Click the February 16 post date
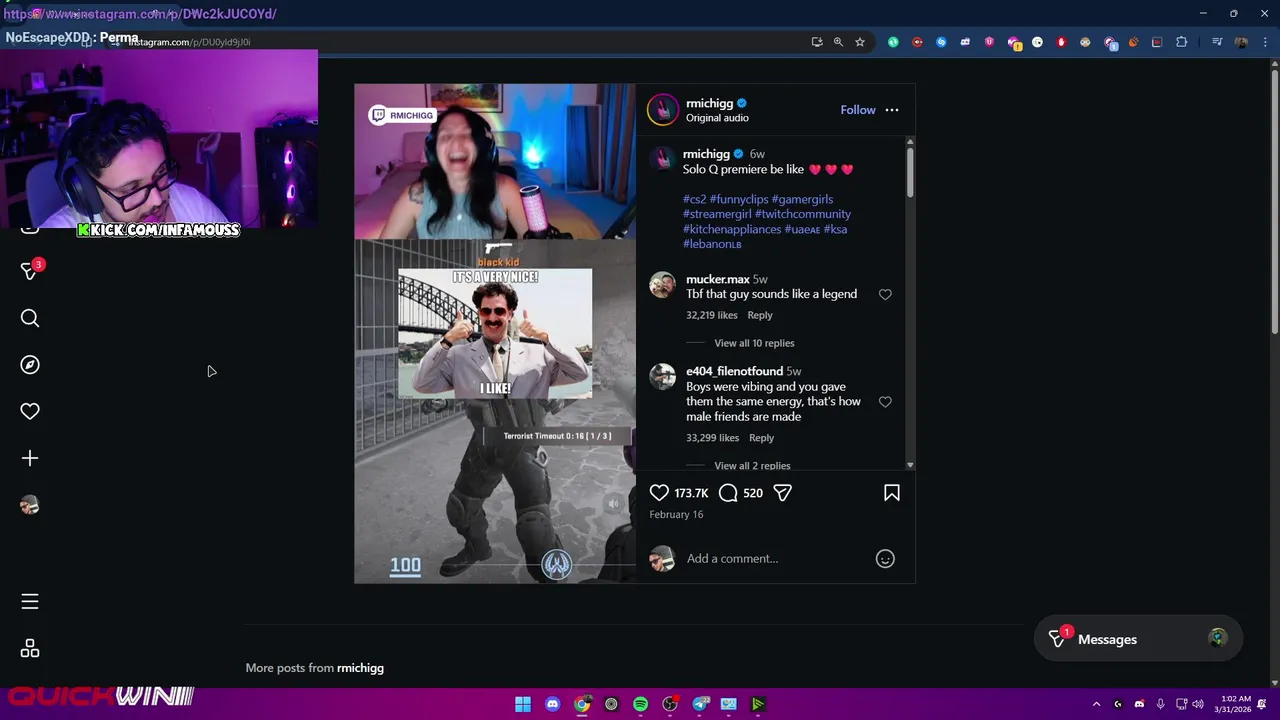This screenshot has width=1280, height=720. pyautogui.click(x=676, y=514)
